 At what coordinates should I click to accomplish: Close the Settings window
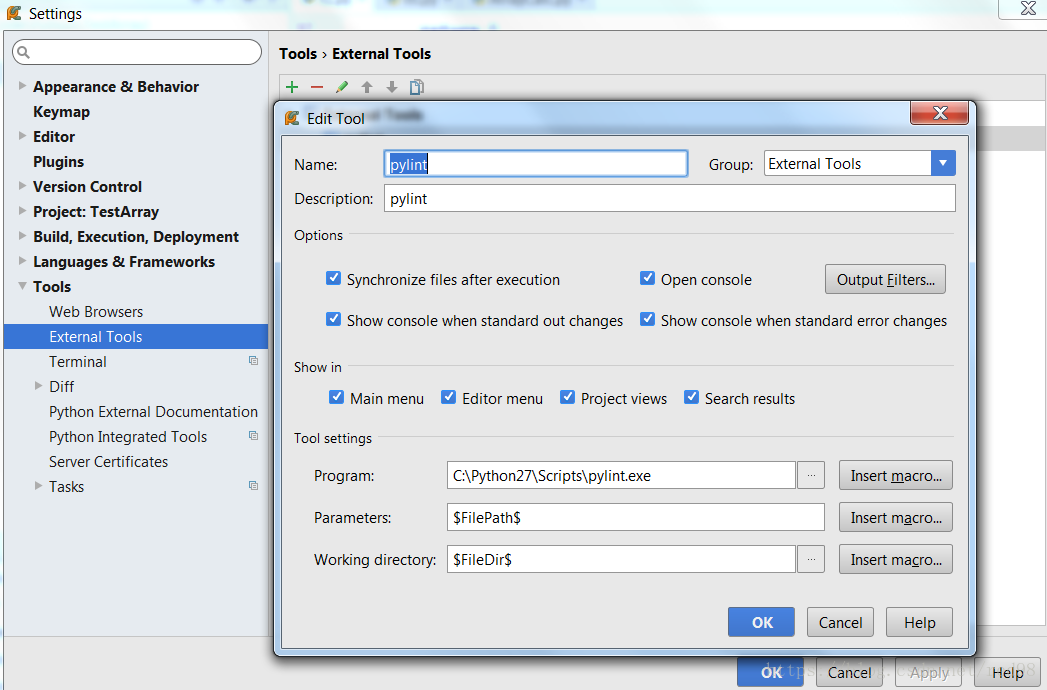tap(1028, 8)
